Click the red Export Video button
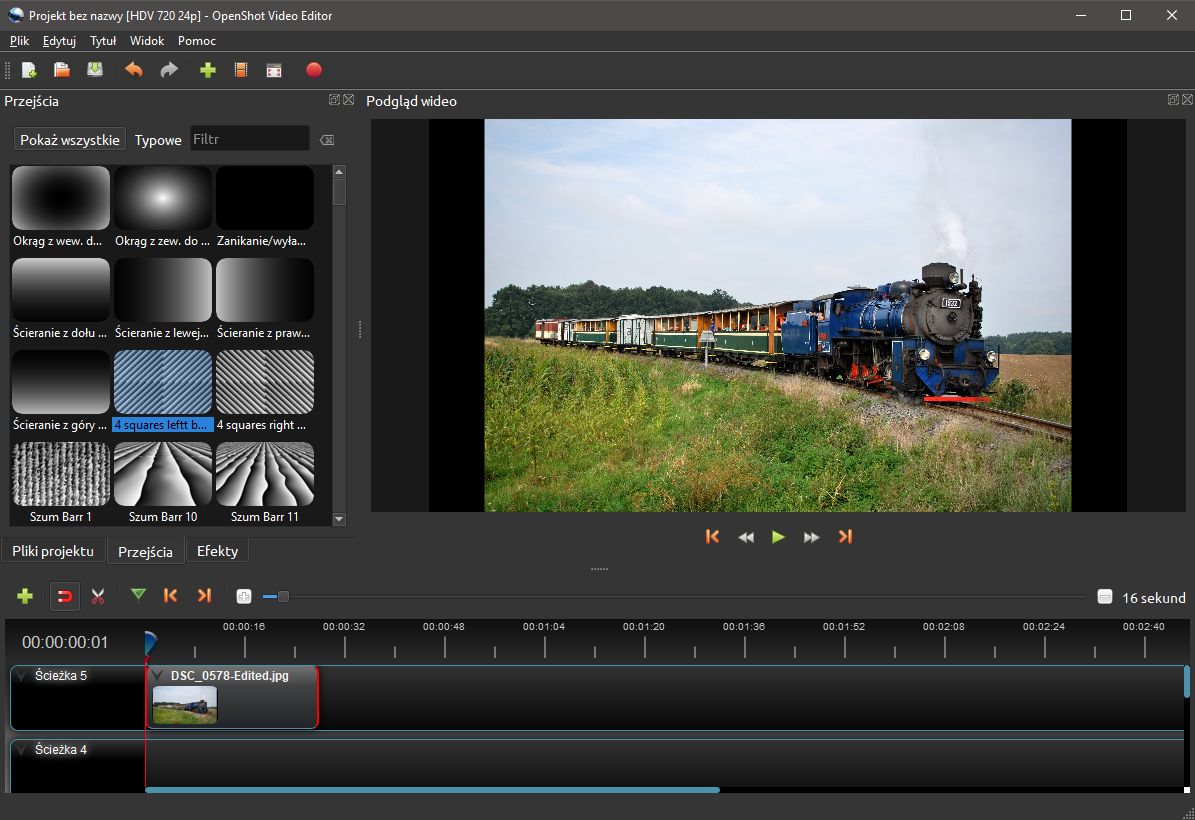 pyautogui.click(x=314, y=70)
